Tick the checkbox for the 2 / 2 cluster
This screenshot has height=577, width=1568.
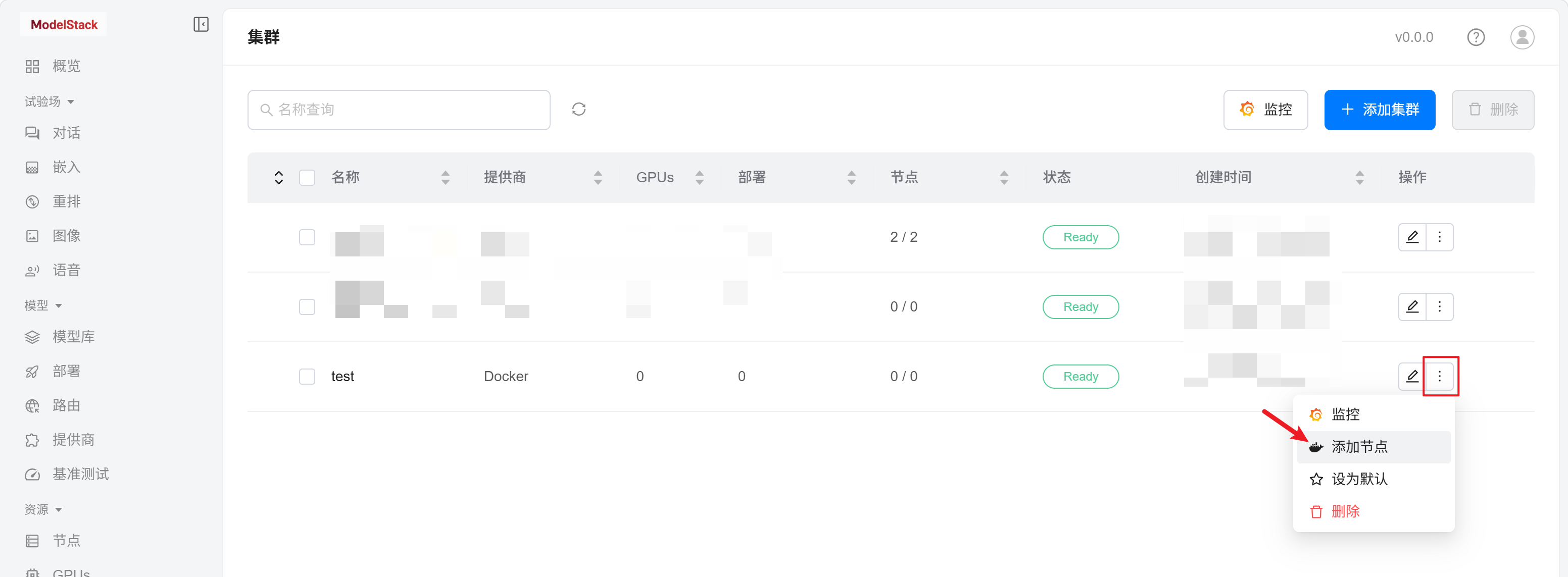pos(308,237)
